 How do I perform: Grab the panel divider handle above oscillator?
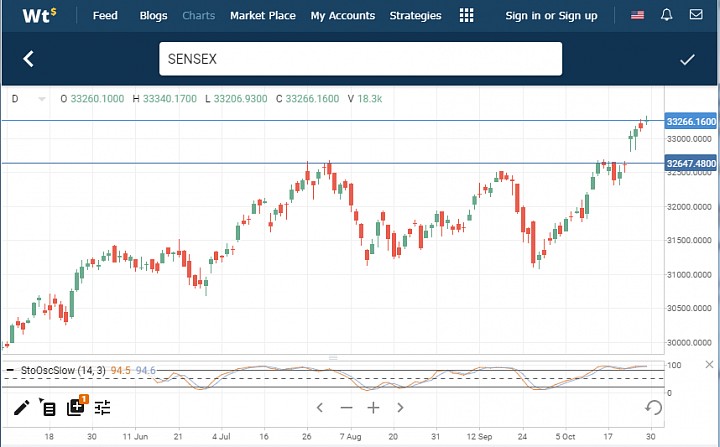333,358
